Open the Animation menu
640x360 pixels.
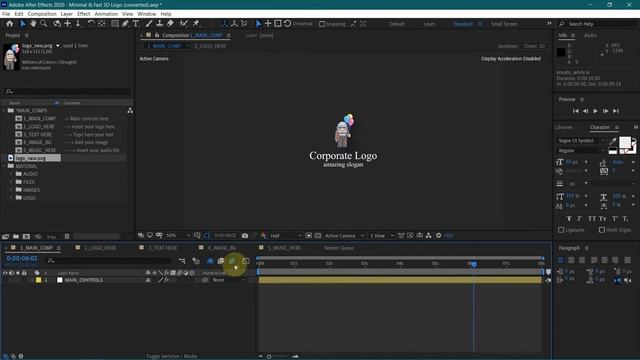[106, 14]
